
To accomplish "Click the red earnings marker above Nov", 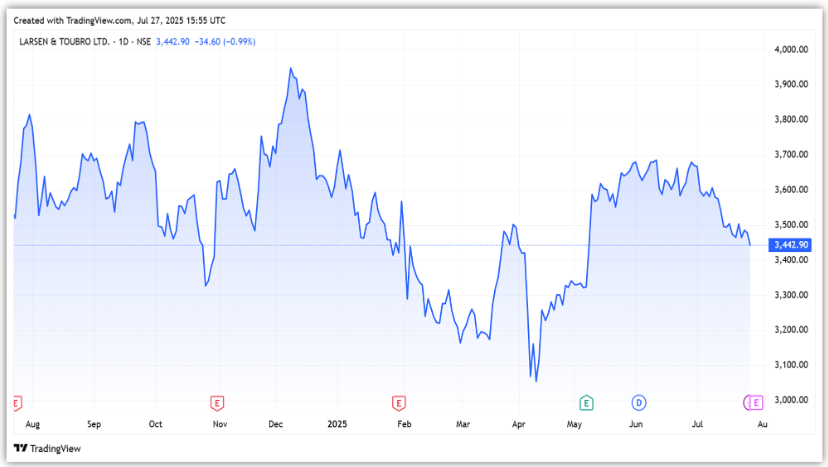I will coord(216,402).
